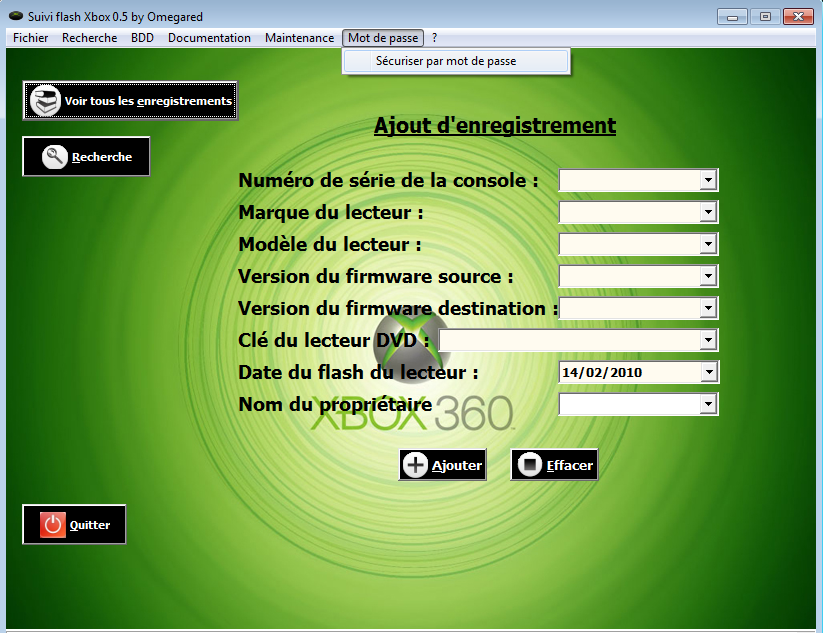Close the Mot de passe menu

pos(383,38)
